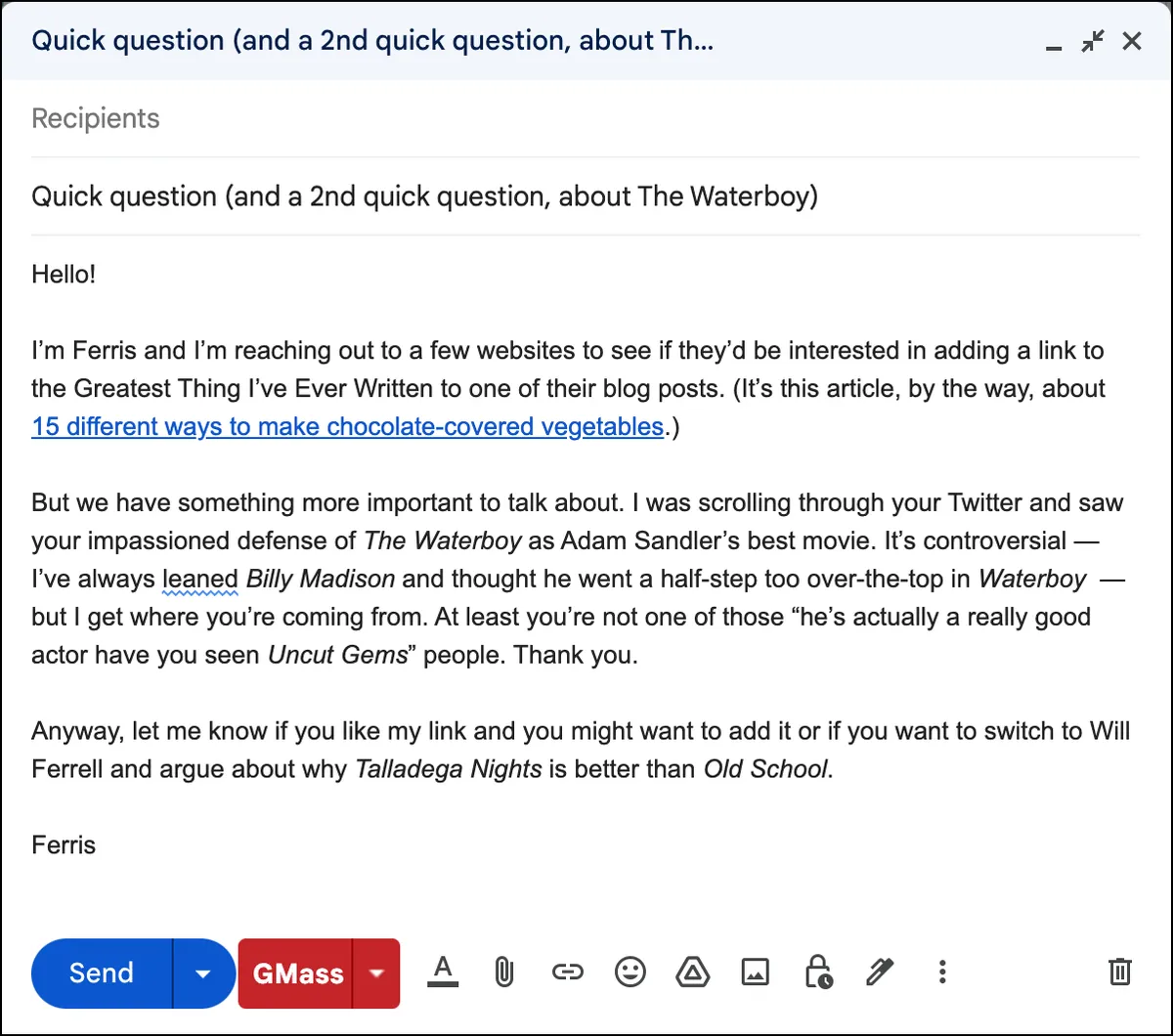Attach a file with paperclip icon
Image resolution: width=1173 pixels, height=1036 pixels.
coord(504,971)
